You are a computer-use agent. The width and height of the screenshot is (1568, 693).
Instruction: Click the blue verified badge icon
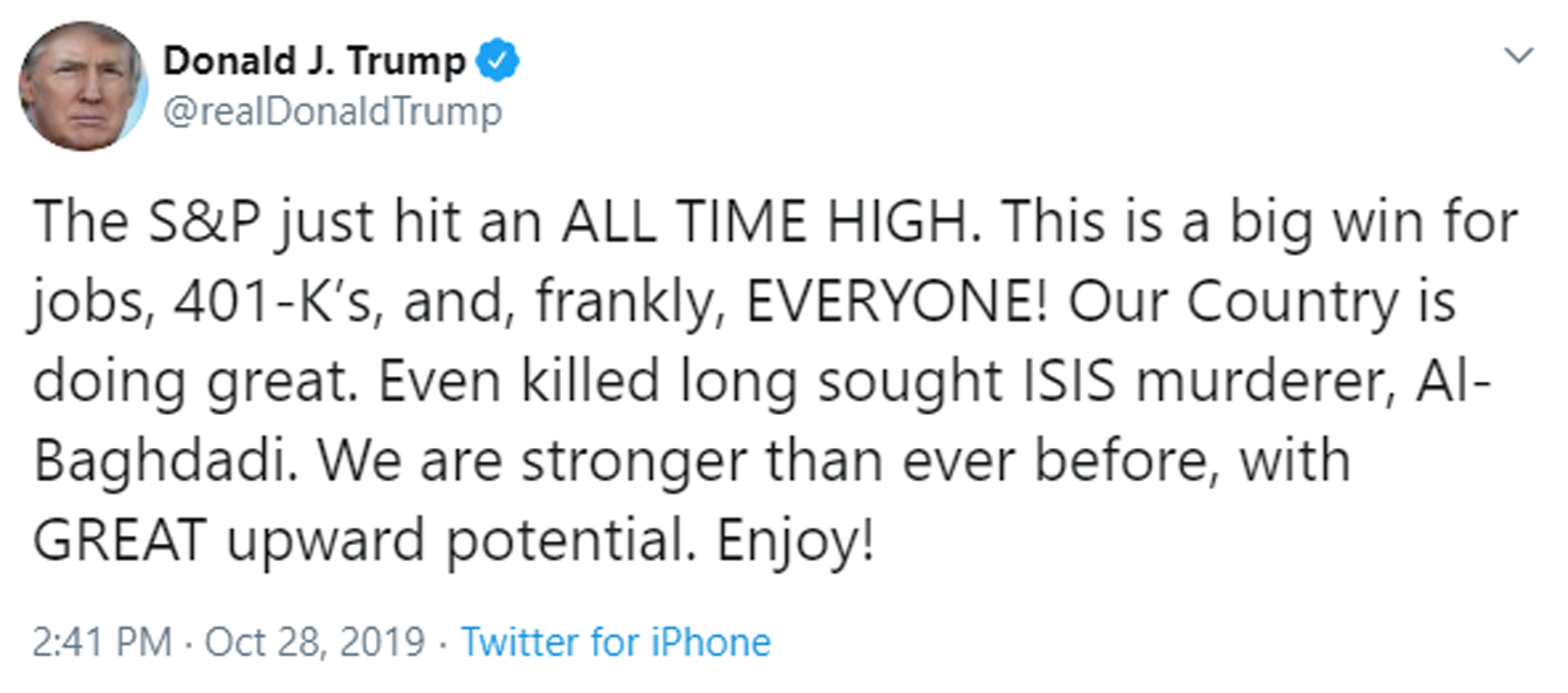coord(497,60)
